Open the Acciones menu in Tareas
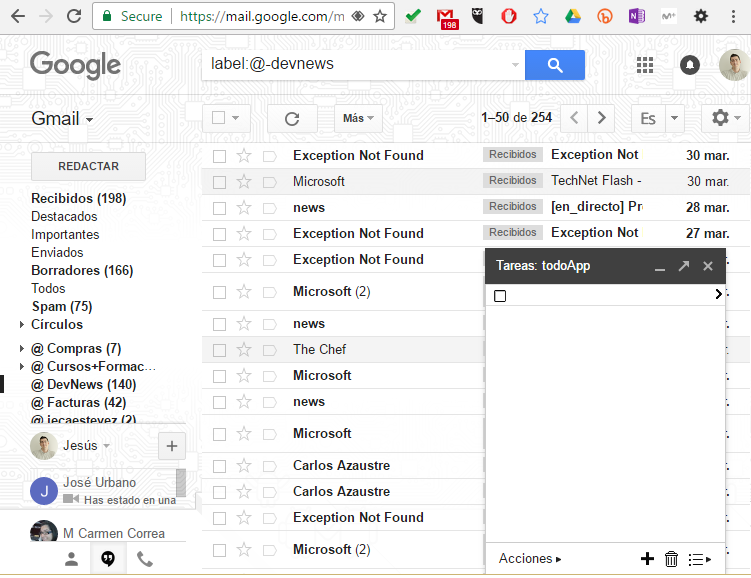This screenshot has width=751, height=578. 530,558
